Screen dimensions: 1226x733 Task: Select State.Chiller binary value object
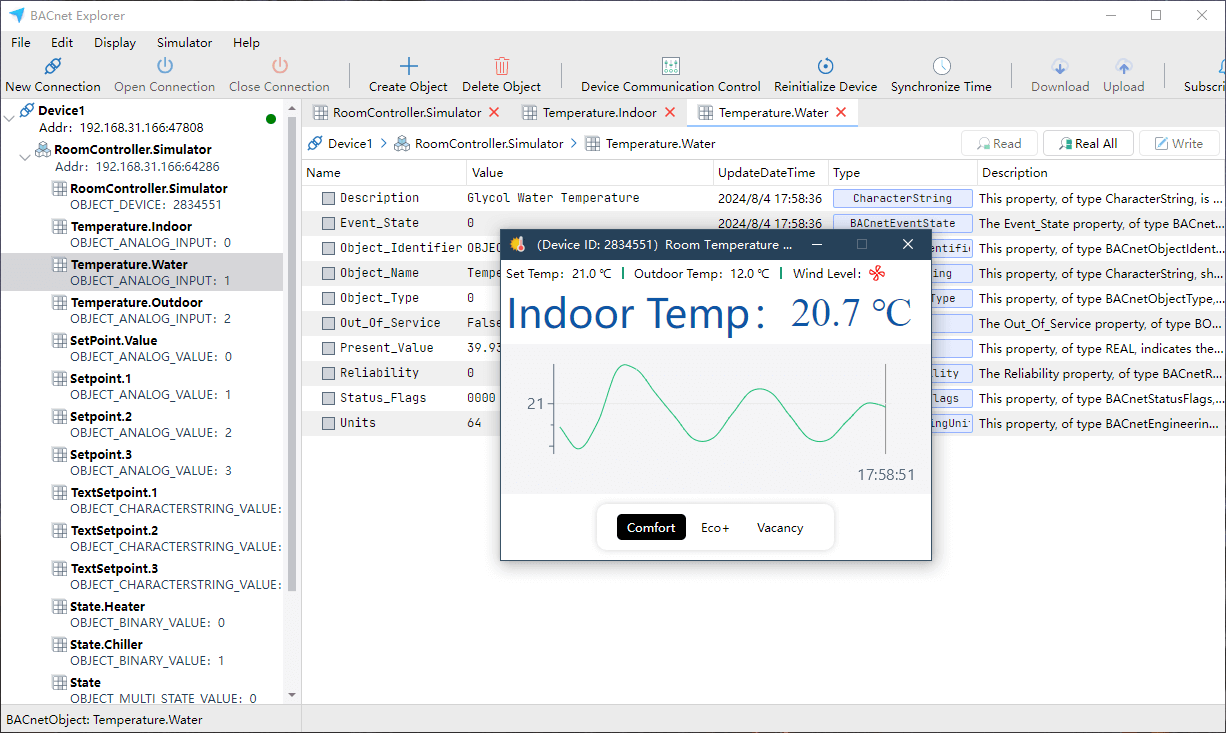(106, 644)
